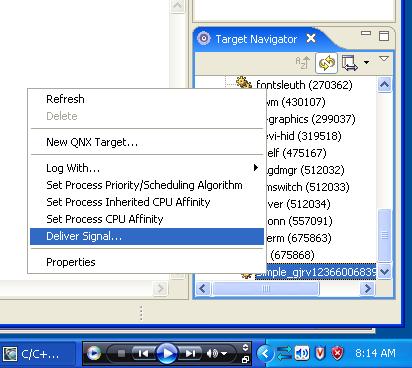Minimize the Target Navigator panel
This screenshot has height=368, width=412.
point(366,33)
